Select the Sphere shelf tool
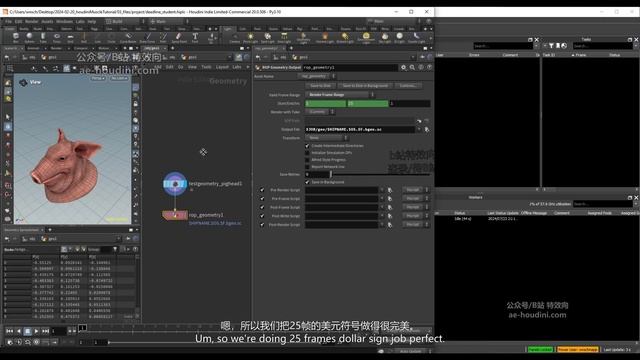Screen dimensions: 640x360 [29, 38]
